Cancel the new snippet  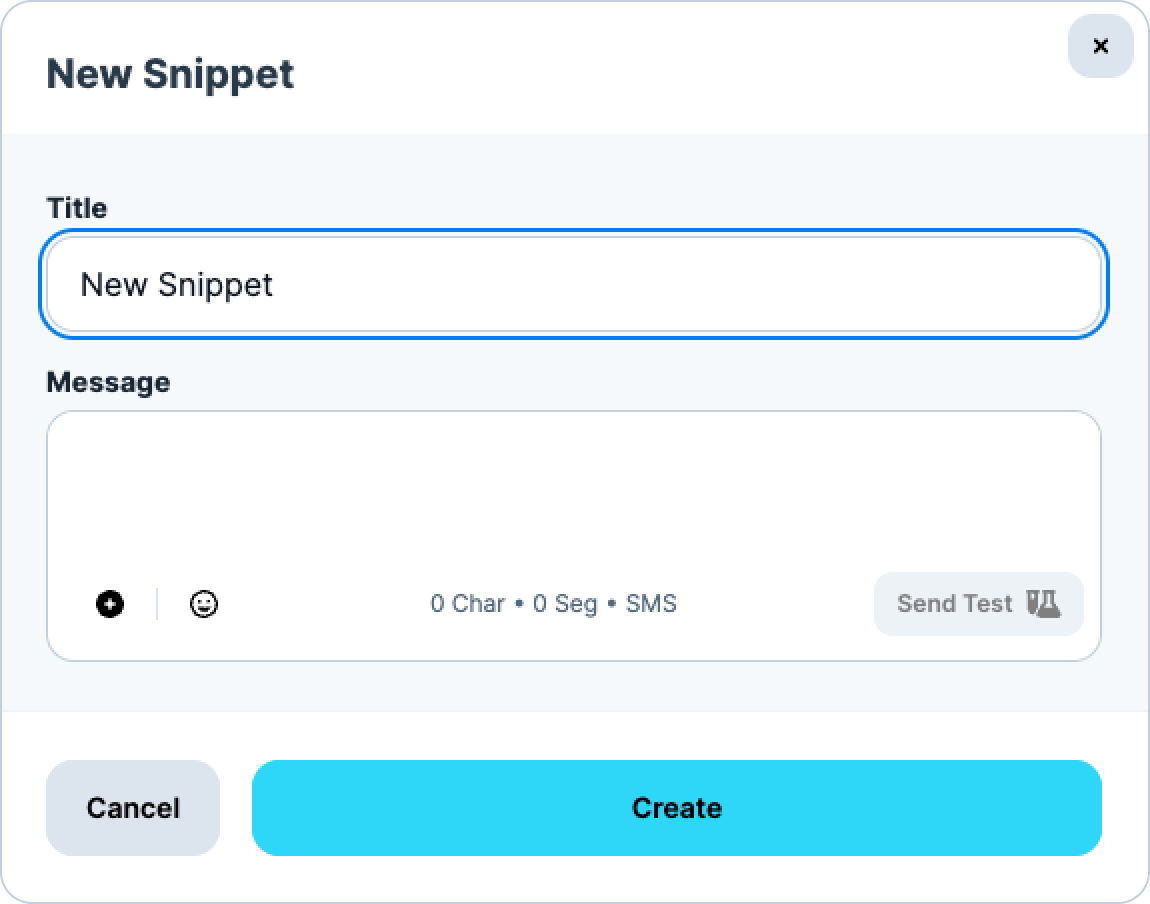click(x=133, y=807)
